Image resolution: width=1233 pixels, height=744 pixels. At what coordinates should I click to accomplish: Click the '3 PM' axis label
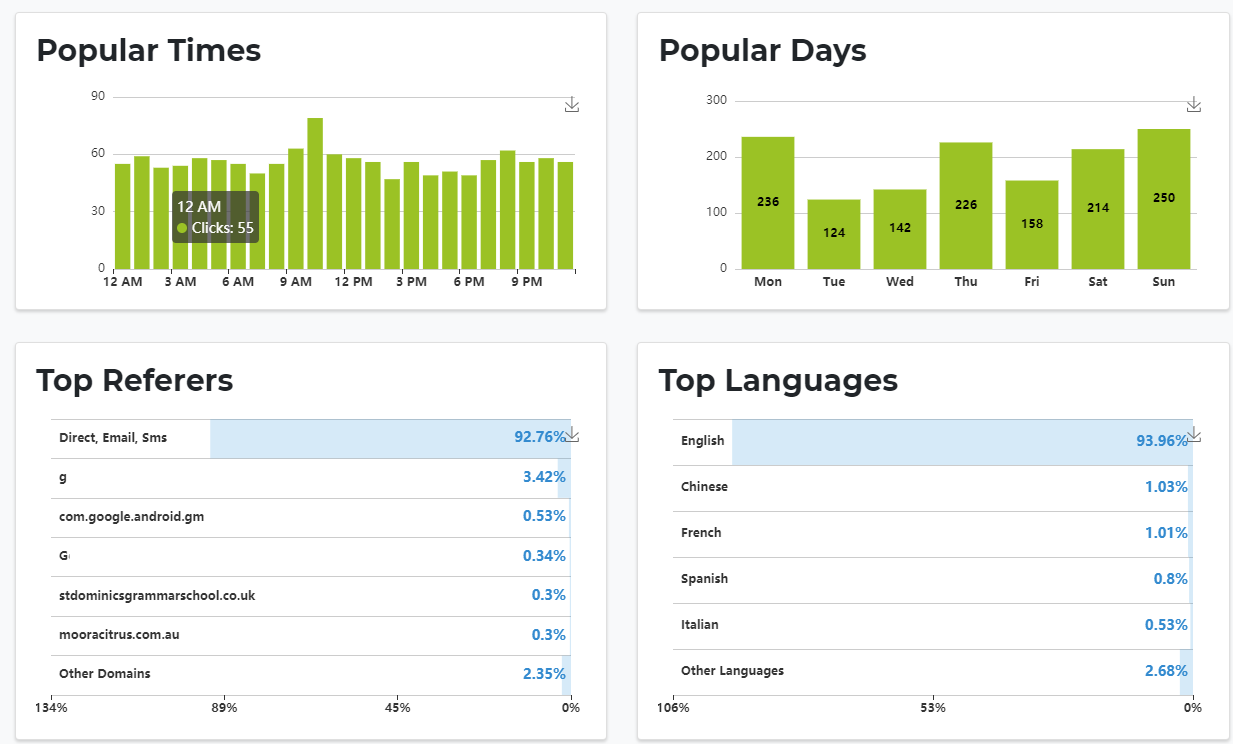pyautogui.click(x=411, y=282)
